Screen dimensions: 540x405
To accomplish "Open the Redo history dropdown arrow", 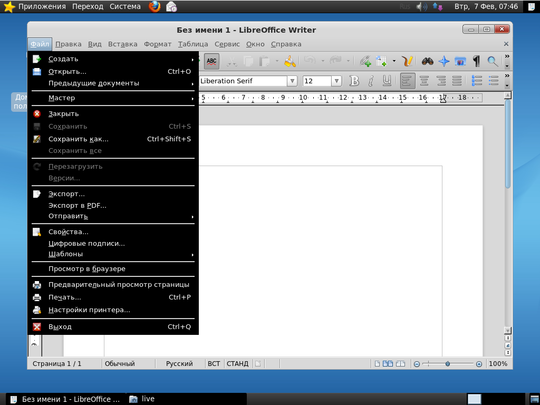I will [348, 61].
